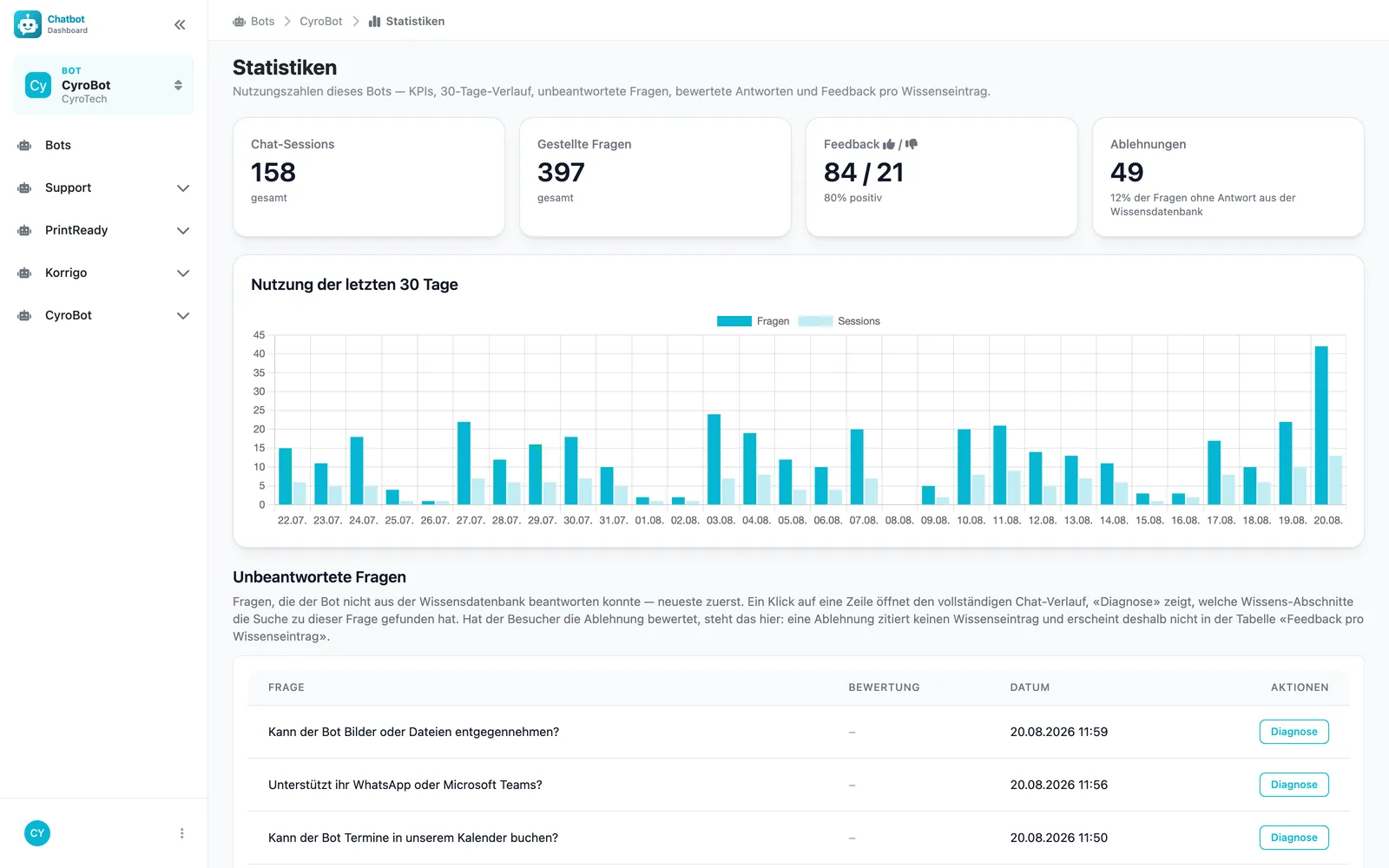Click the BEWERTUNG column header
Screen dimensions: 1389x868
coord(884,687)
